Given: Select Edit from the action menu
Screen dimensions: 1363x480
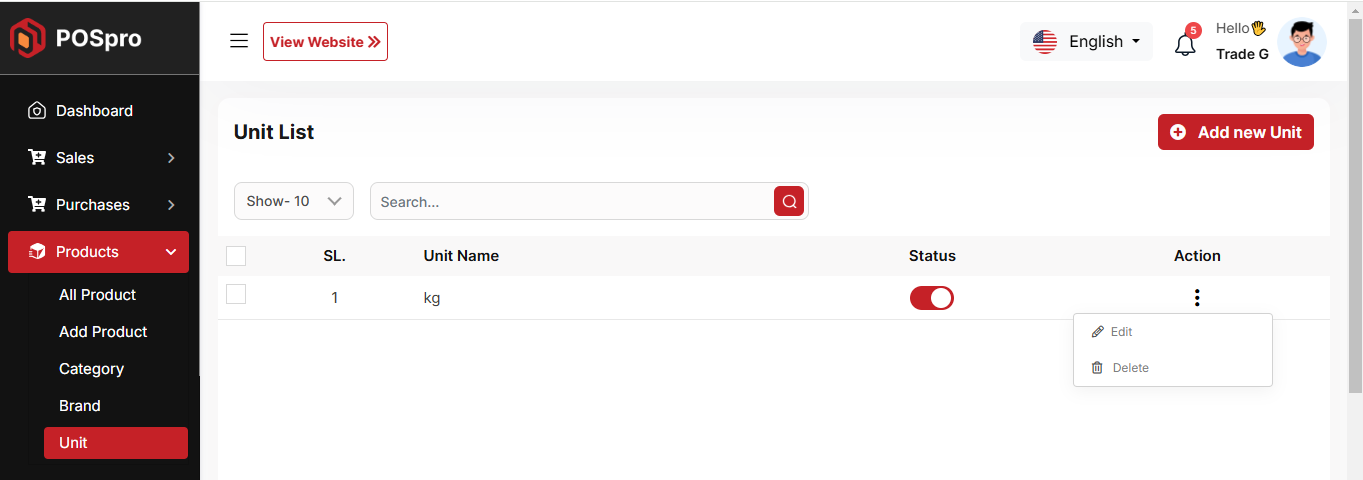Looking at the screenshot, I should (x=1121, y=332).
